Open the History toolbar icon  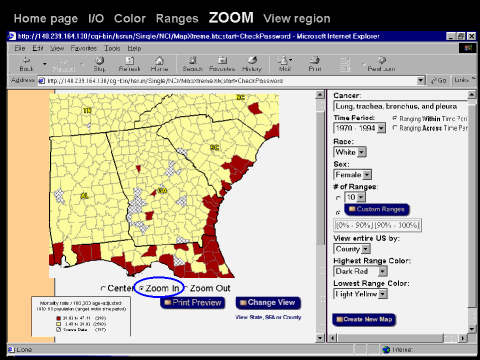(x=252, y=60)
